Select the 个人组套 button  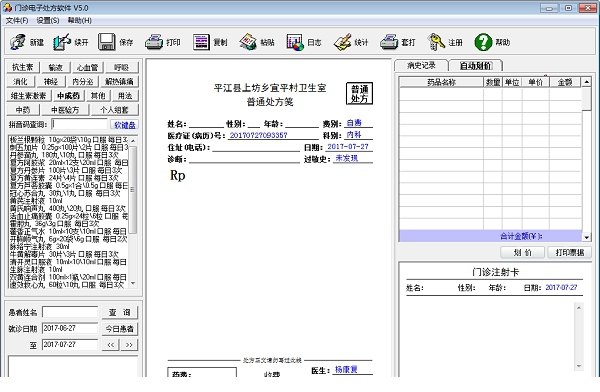coord(114,110)
